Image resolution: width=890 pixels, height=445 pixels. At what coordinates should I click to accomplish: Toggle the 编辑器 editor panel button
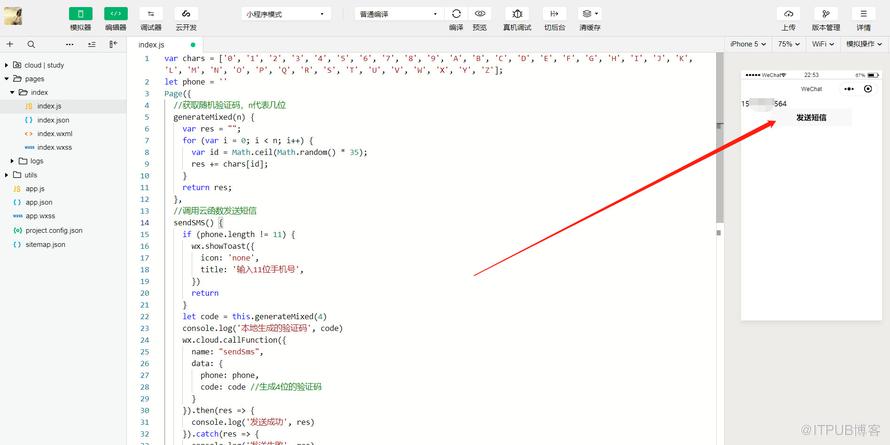click(x=116, y=14)
